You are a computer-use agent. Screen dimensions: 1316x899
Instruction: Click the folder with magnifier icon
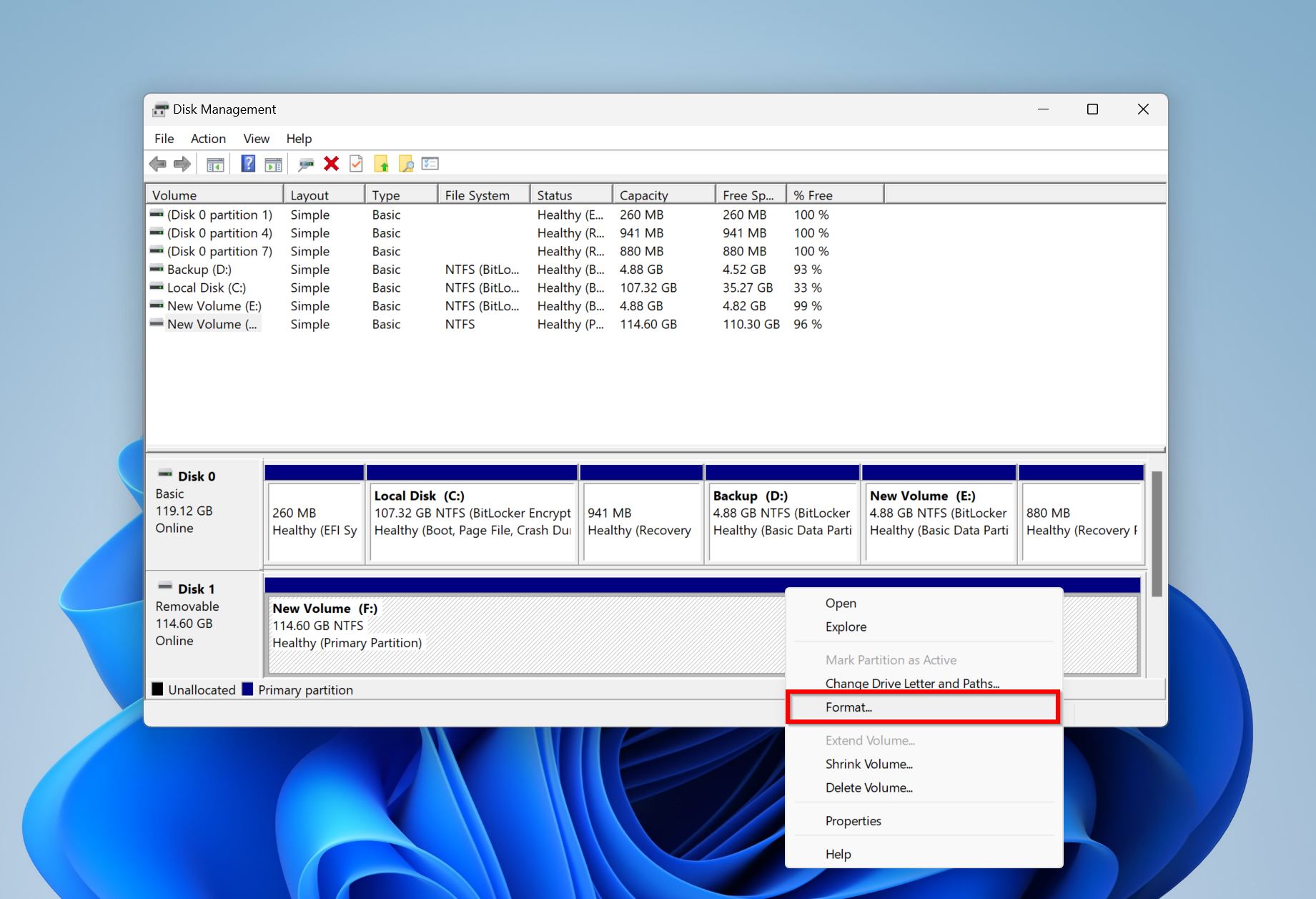point(406,164)
